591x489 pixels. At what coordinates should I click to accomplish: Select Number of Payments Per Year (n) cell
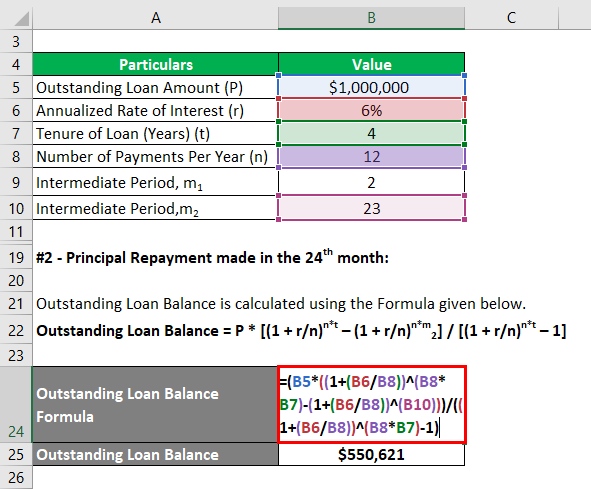point(156,156)
